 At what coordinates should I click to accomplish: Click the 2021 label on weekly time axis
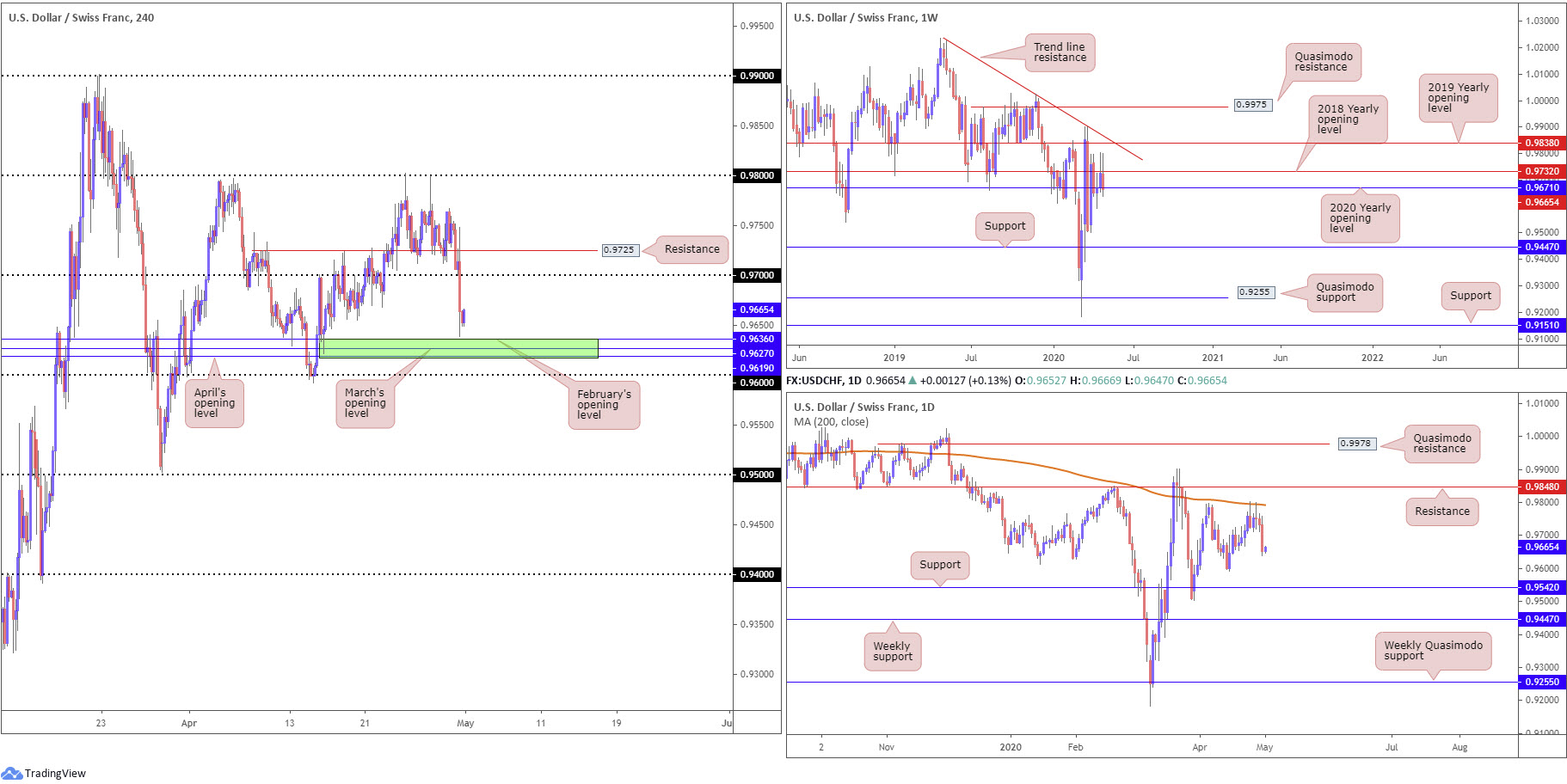tap(1213, 358)
